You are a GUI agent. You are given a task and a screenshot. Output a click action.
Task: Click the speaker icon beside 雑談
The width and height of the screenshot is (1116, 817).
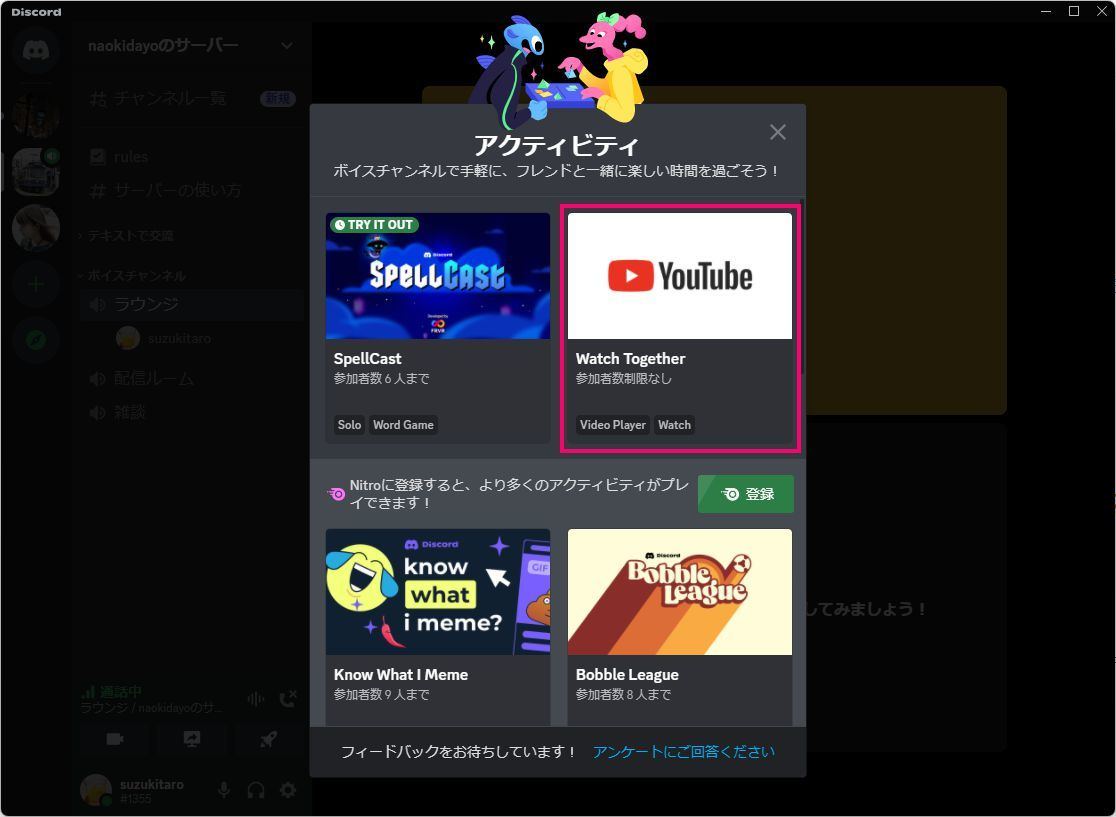(x=98, y=413)
